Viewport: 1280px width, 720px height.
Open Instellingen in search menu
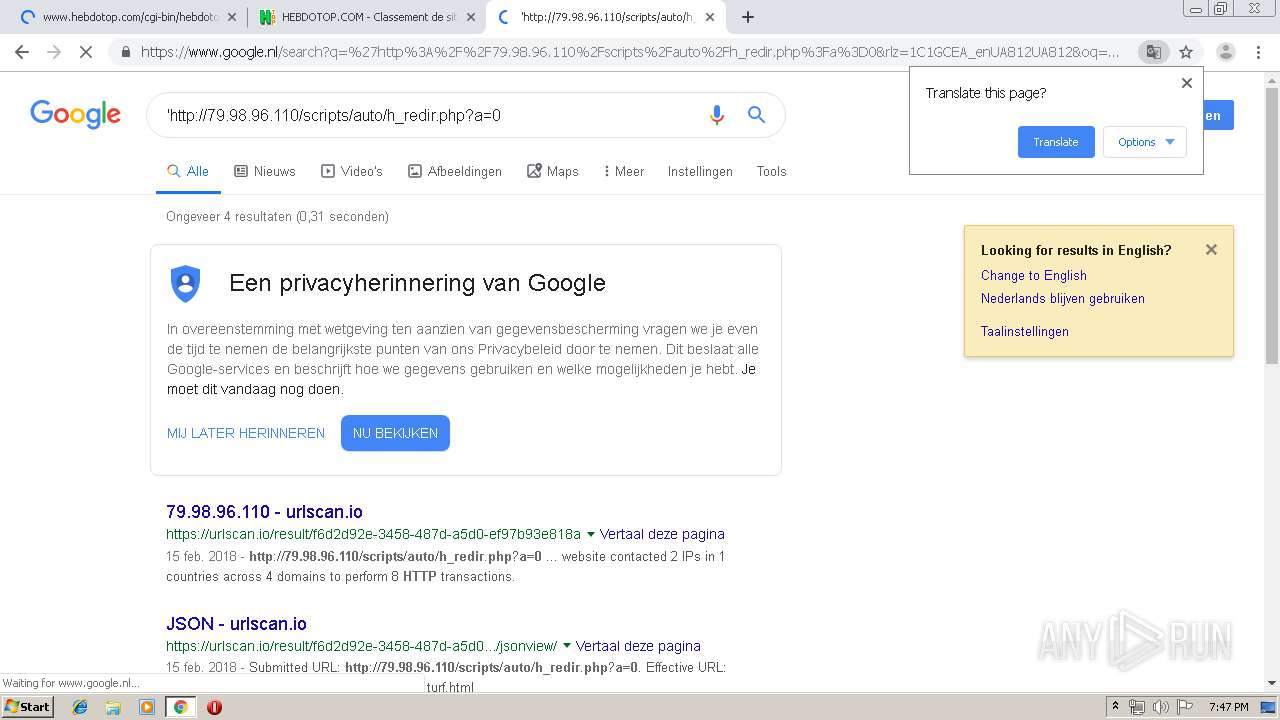700,171
